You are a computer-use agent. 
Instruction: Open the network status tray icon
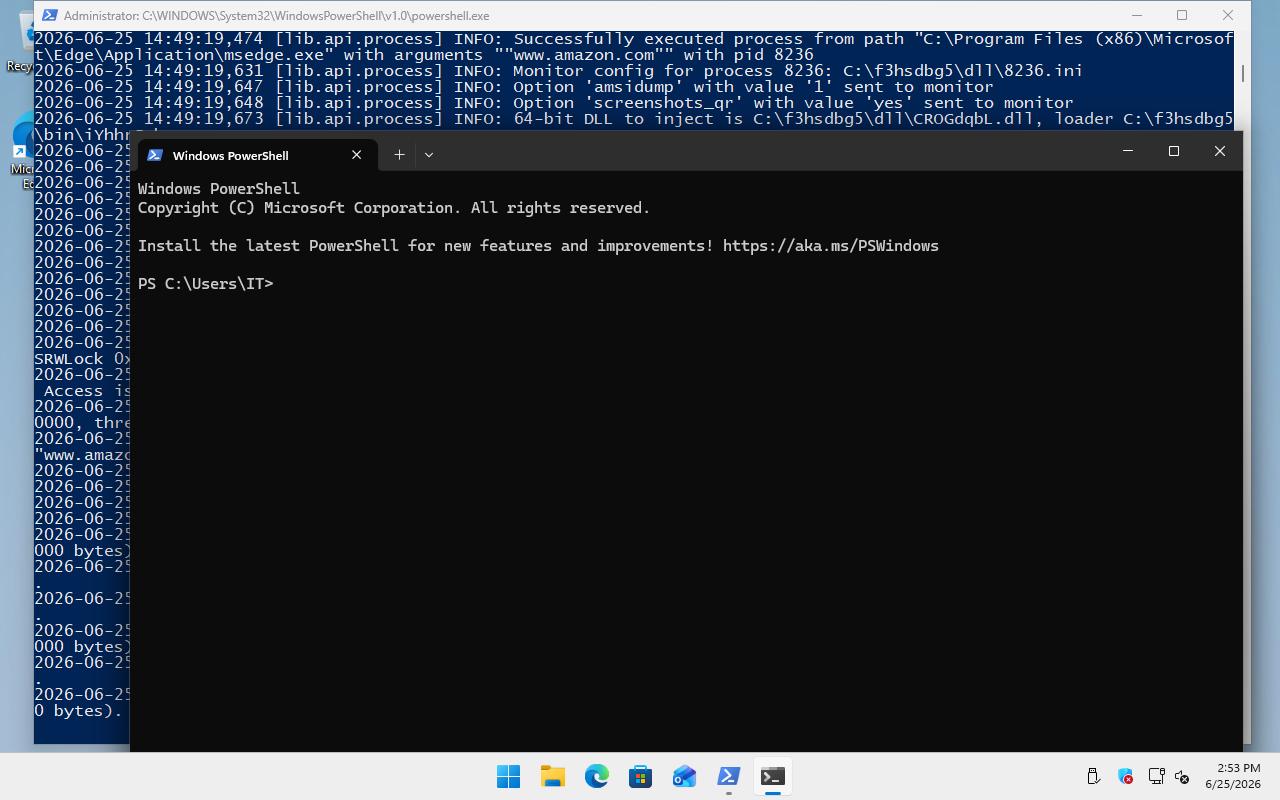(1156, 776)
